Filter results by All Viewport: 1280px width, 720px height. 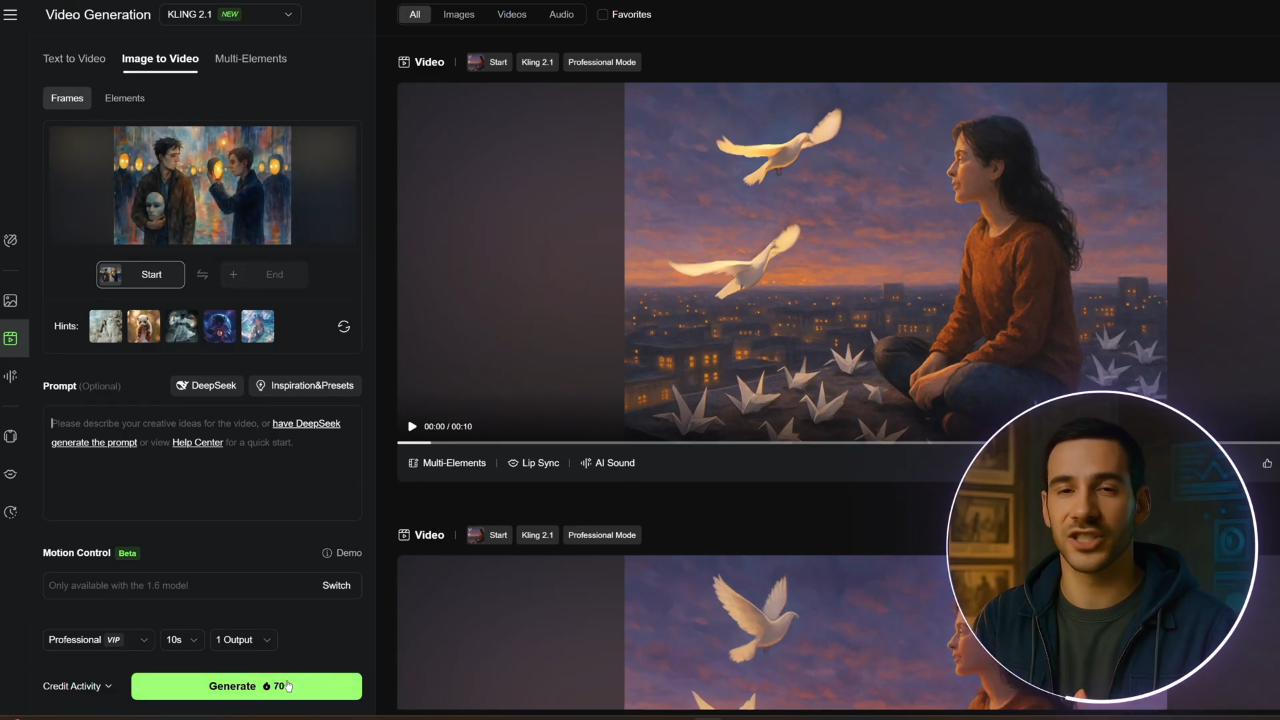click(414, 14)
